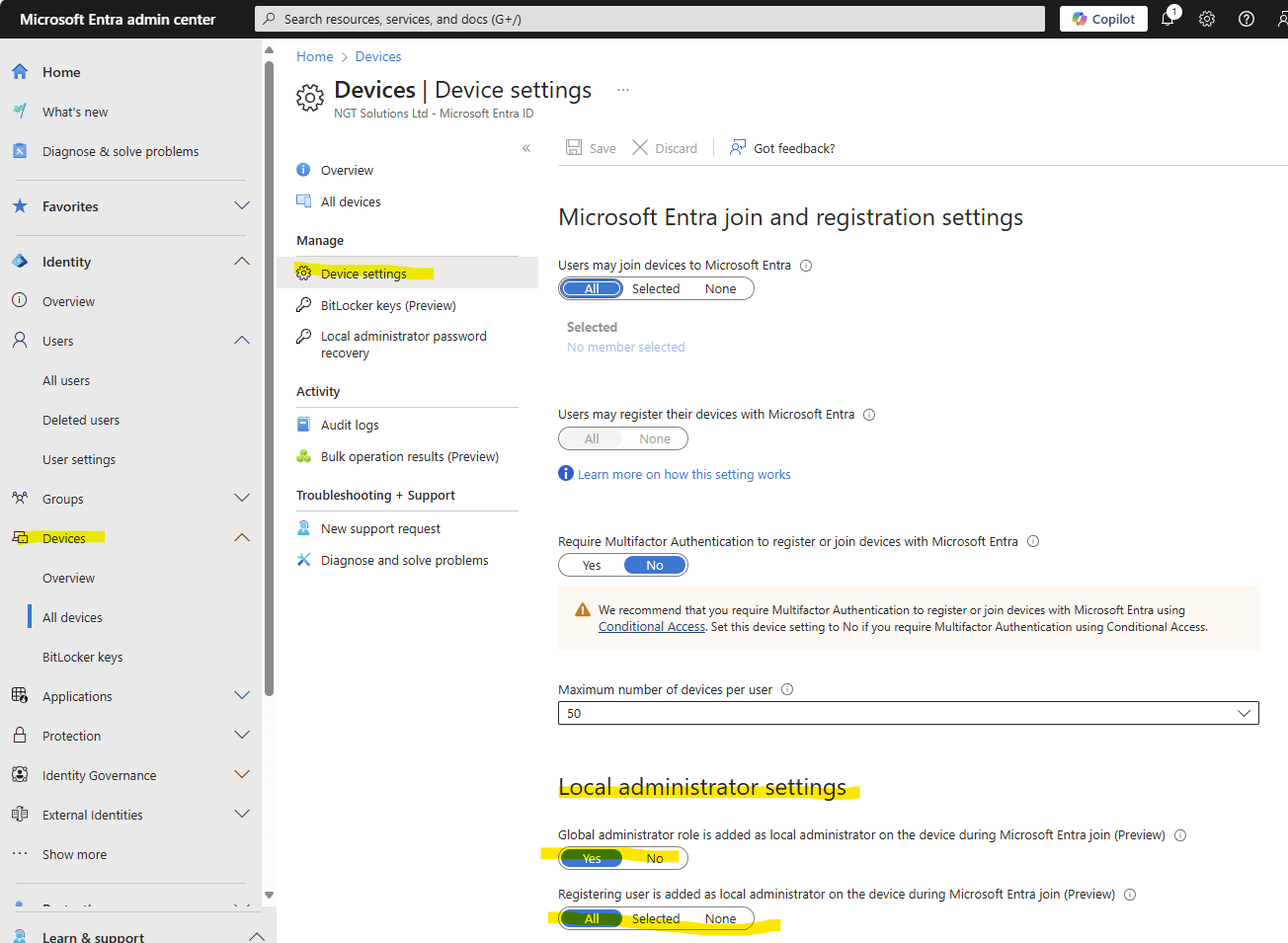Expand the Protection section chevron
The width and height of the screenshot is (1288, 943).
tap(242, 735)
